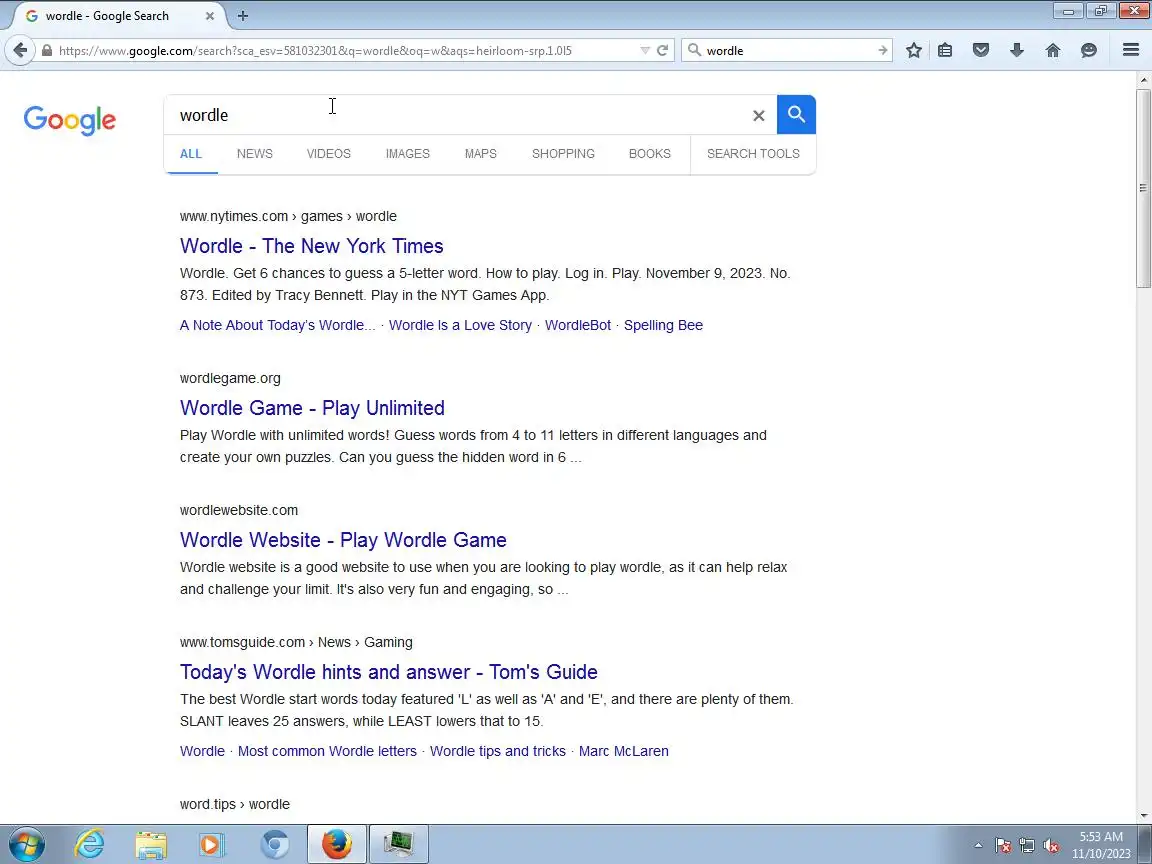The image size is (1152, 864).
Task: Open SEARCH TOOLS options
Action: pyautogui.click(x=753, y=154)
